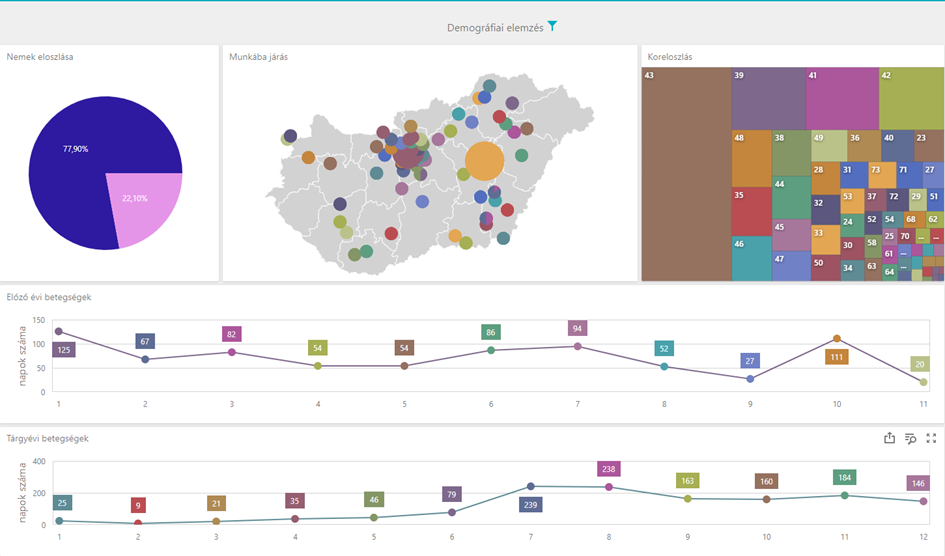Select treemap cell 33
The width and height of the screenshot is (945, 556).
(x=826, y=240)
